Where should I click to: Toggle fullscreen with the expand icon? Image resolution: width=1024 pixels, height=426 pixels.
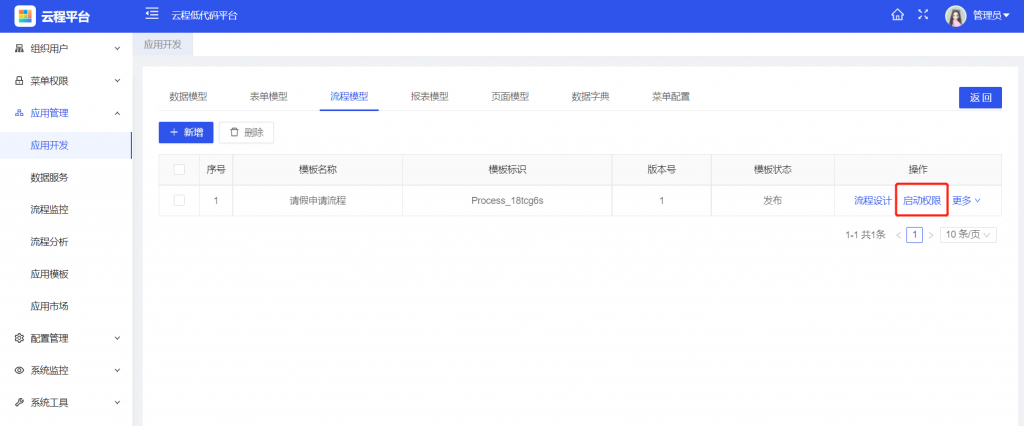tap(923, 15)
